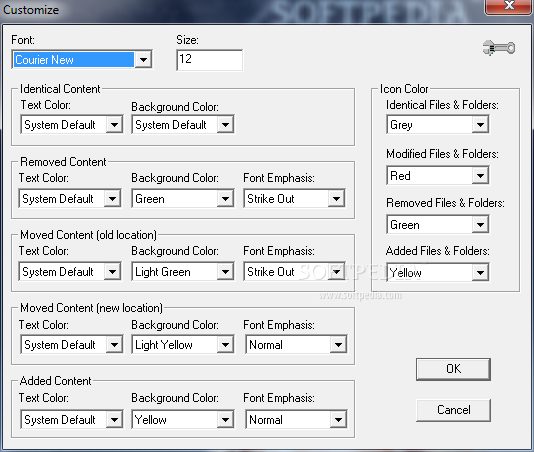Close the Customize dialog window
534x452 pixels.
click(509, 6)
